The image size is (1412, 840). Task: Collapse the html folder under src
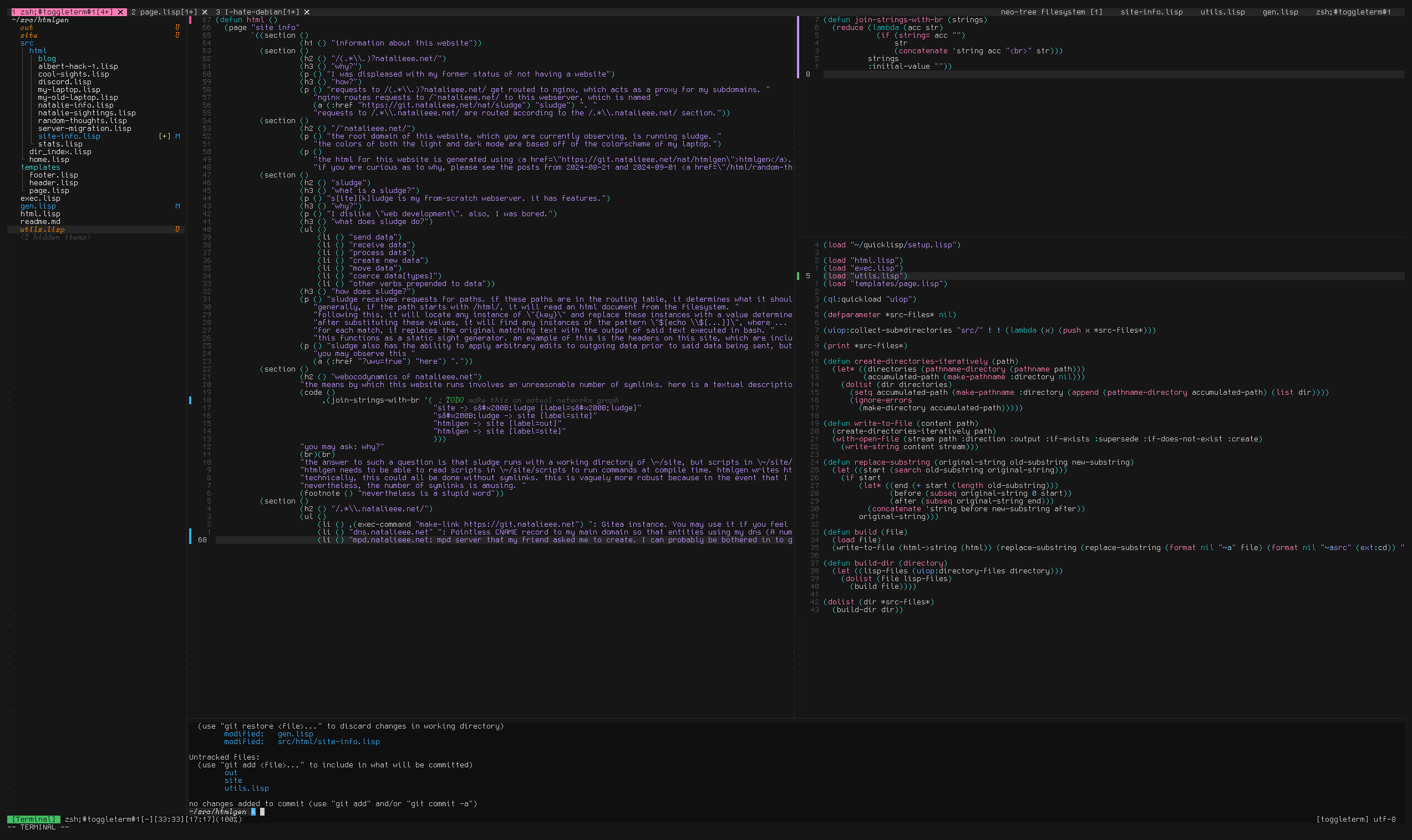[x=38, y=51]
